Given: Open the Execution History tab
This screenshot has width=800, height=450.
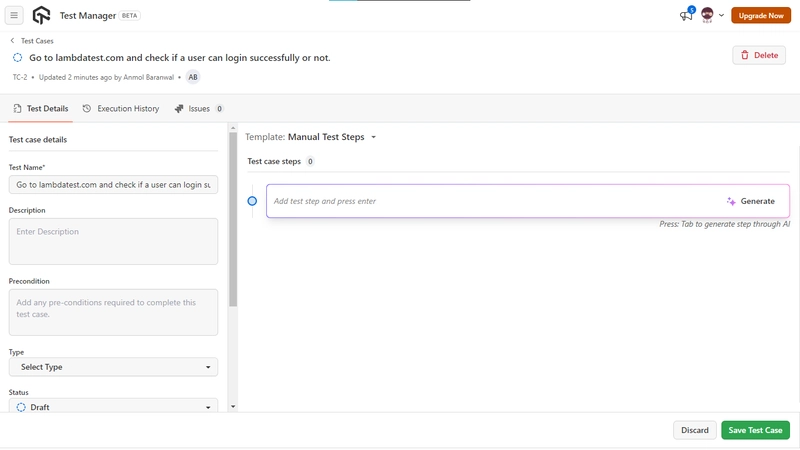Looking at the screenshot, I should coord(121,109).
